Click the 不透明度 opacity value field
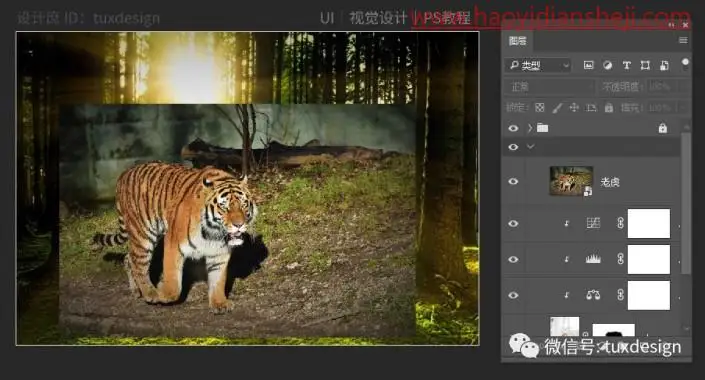Screen dimensions: 705x380 (662, 86)
